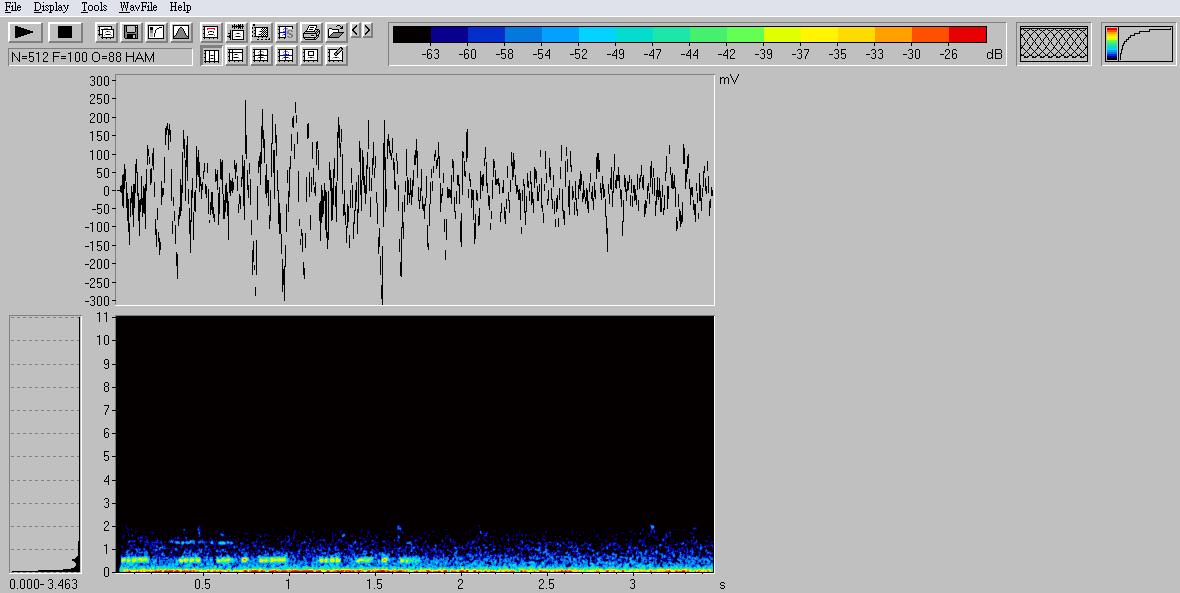This screenshot has width=1180, height=593.
Task: Click the open folder icon
Action: pos(336,33)
